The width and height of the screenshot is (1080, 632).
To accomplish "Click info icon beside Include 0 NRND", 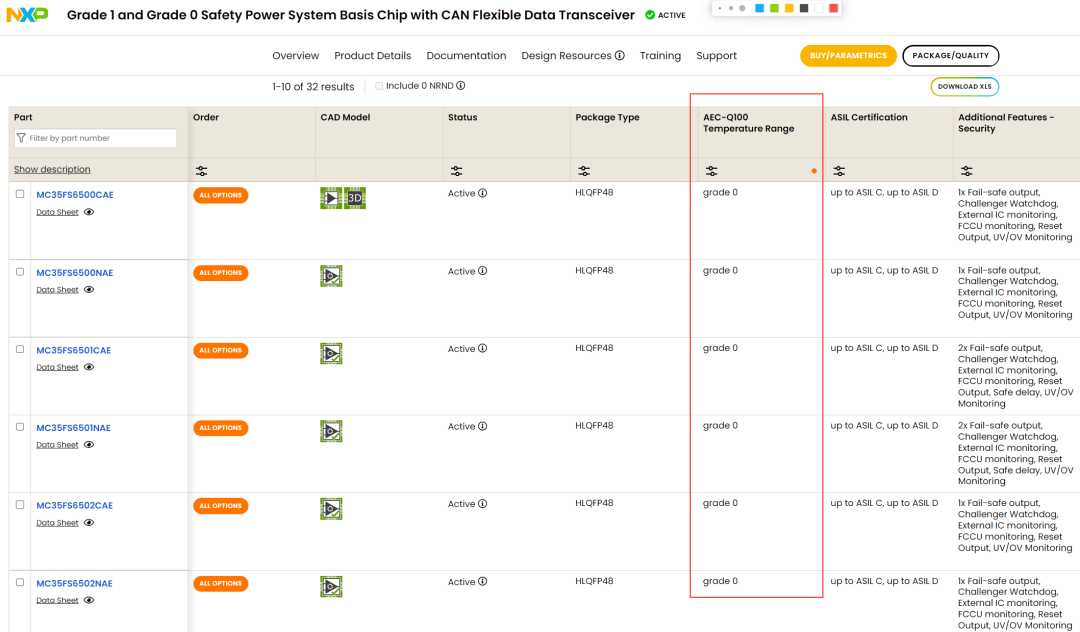I will click(x=461, y=85).
